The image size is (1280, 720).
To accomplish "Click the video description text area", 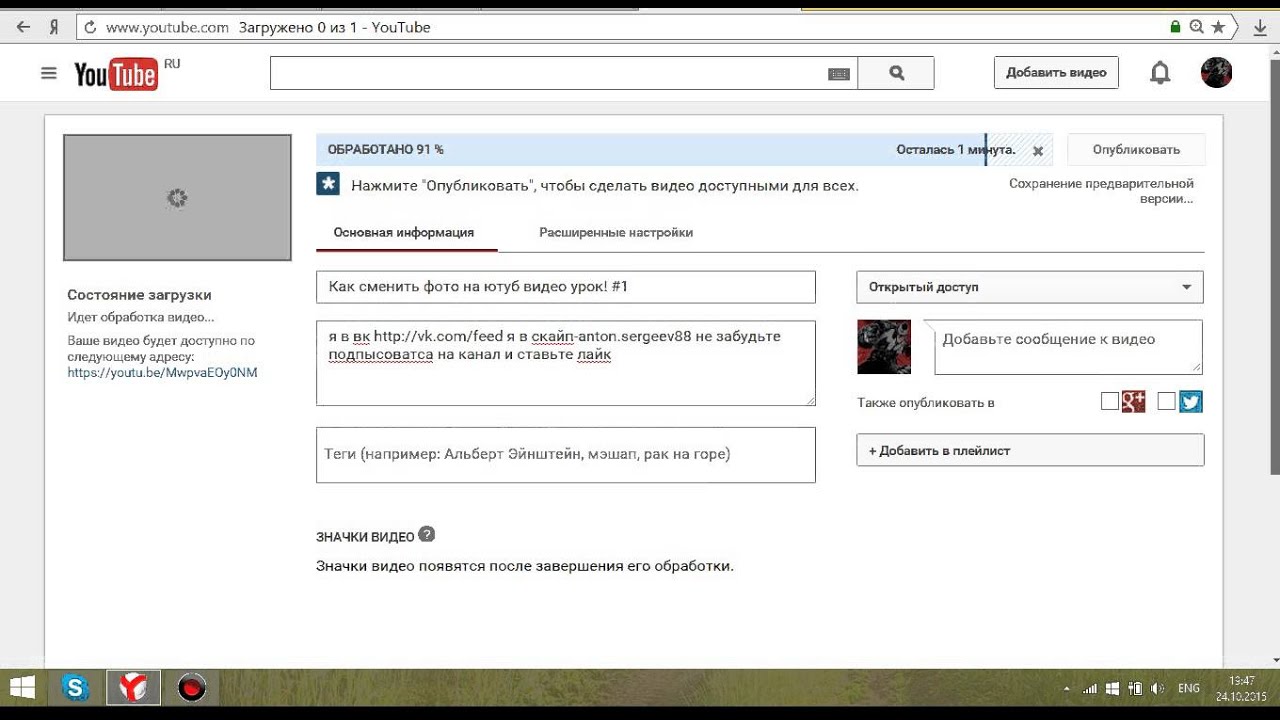I will 566,363.
